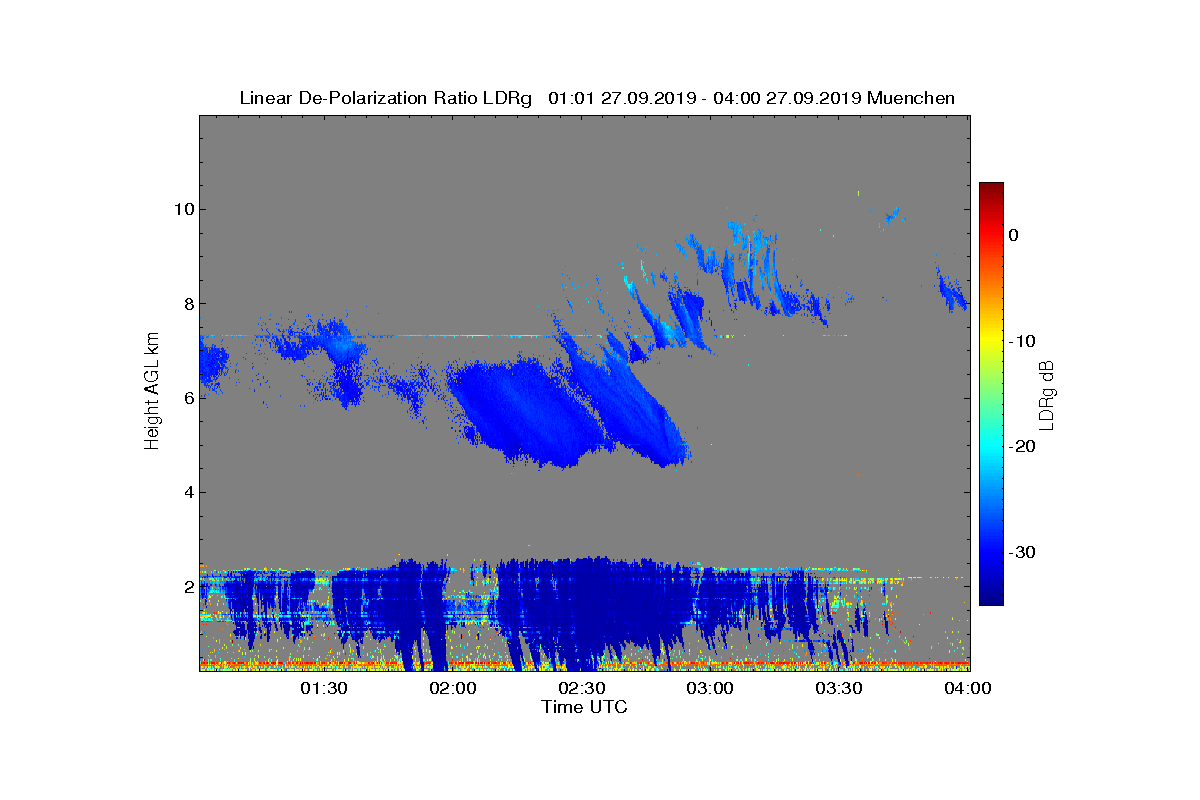Click the height tick label 2
Screen dimensions: 1200x800
coord(187,587)
